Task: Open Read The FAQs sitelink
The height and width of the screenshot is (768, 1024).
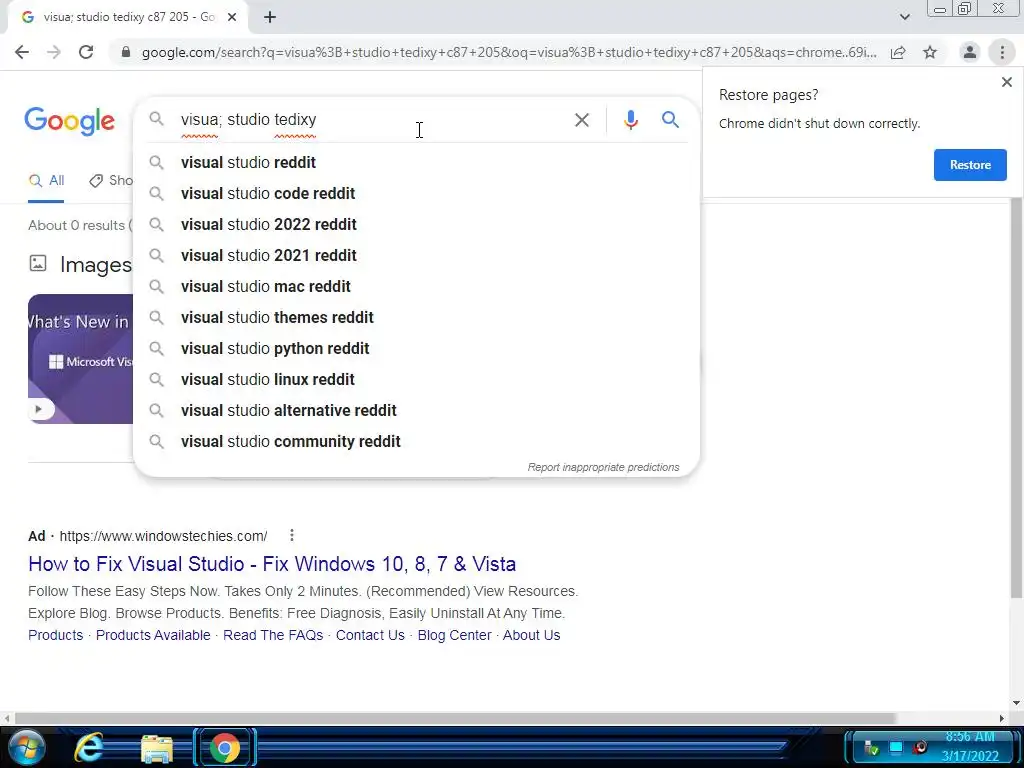Action: point(273,635)
